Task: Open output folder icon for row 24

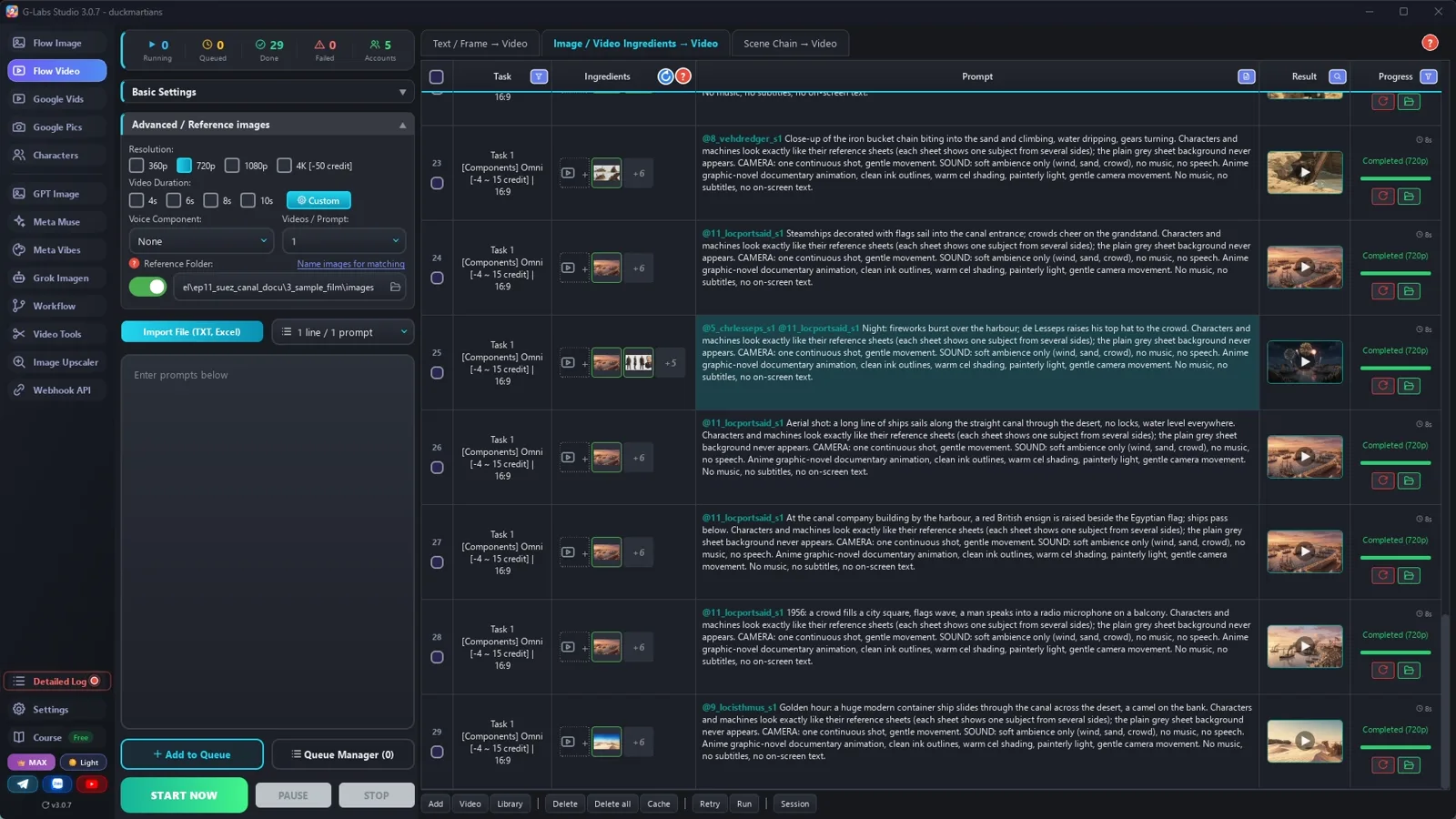Action: (x=1409, y=291)
